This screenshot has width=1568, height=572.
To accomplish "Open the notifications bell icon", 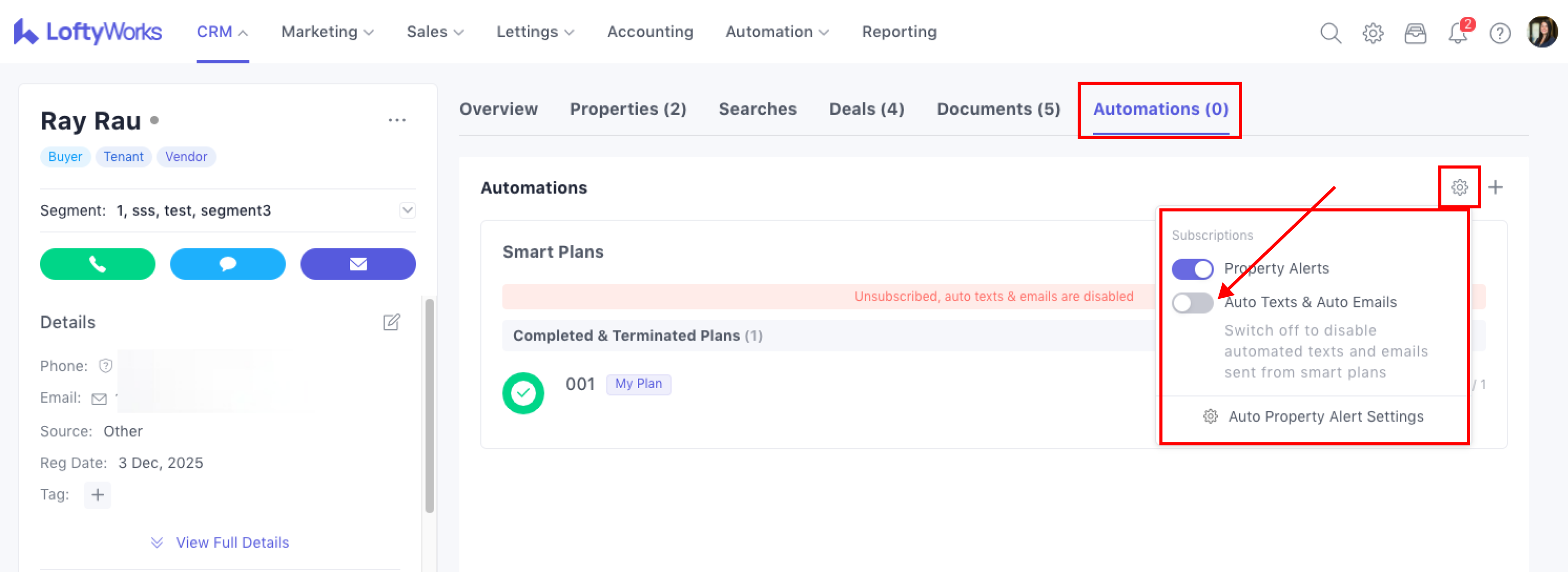I will point(1457,33).
